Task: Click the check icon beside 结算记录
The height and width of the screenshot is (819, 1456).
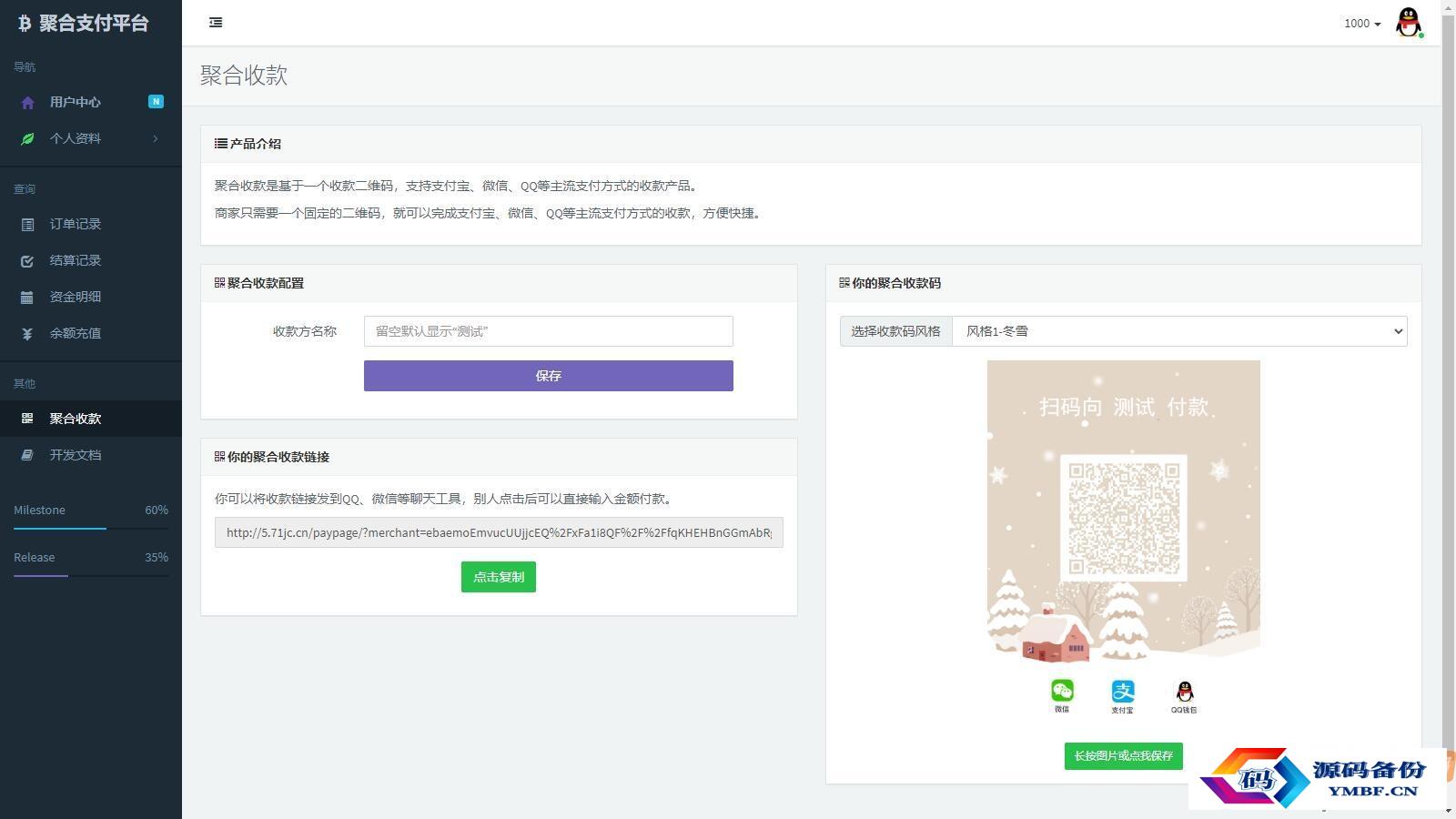Action: coord(27,261)
